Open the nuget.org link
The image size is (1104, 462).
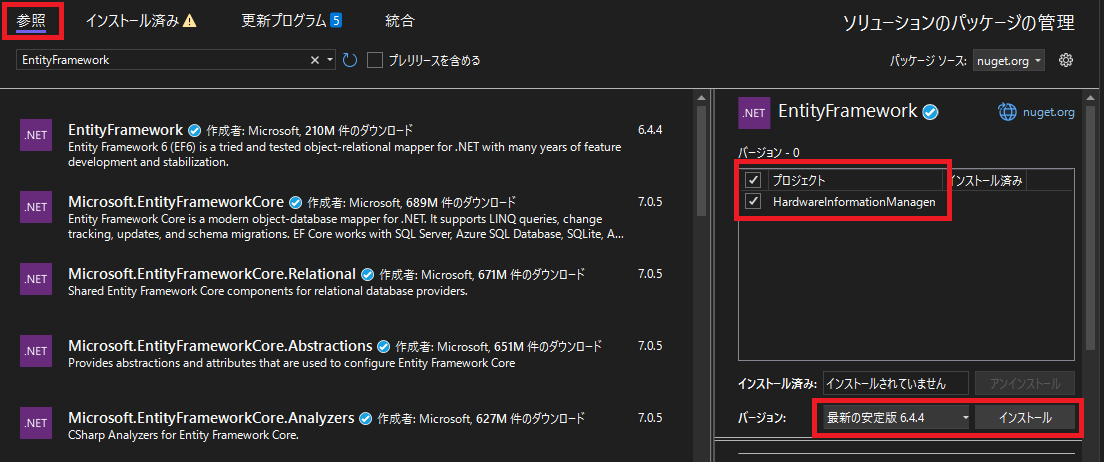pyautogui.click(x=1048, y=112)
